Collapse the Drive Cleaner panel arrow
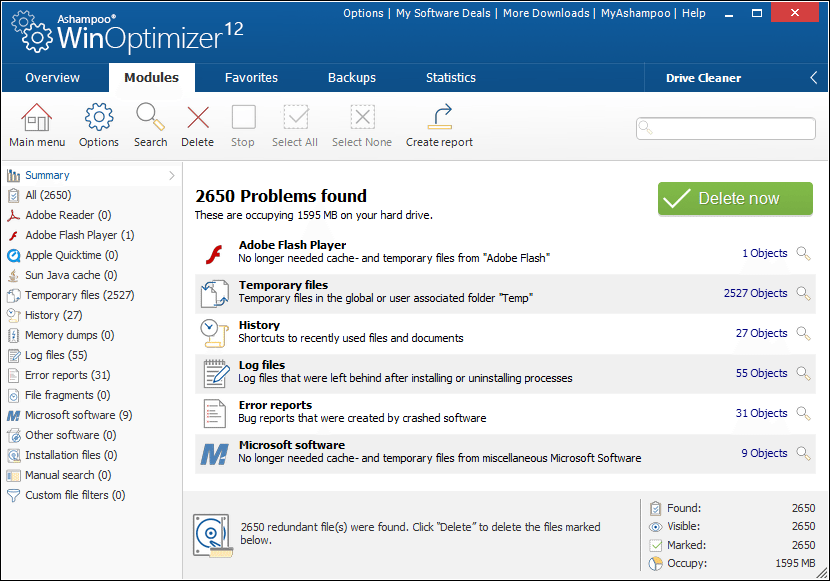This screenshot has height=581, width=830. pos(814,78)
